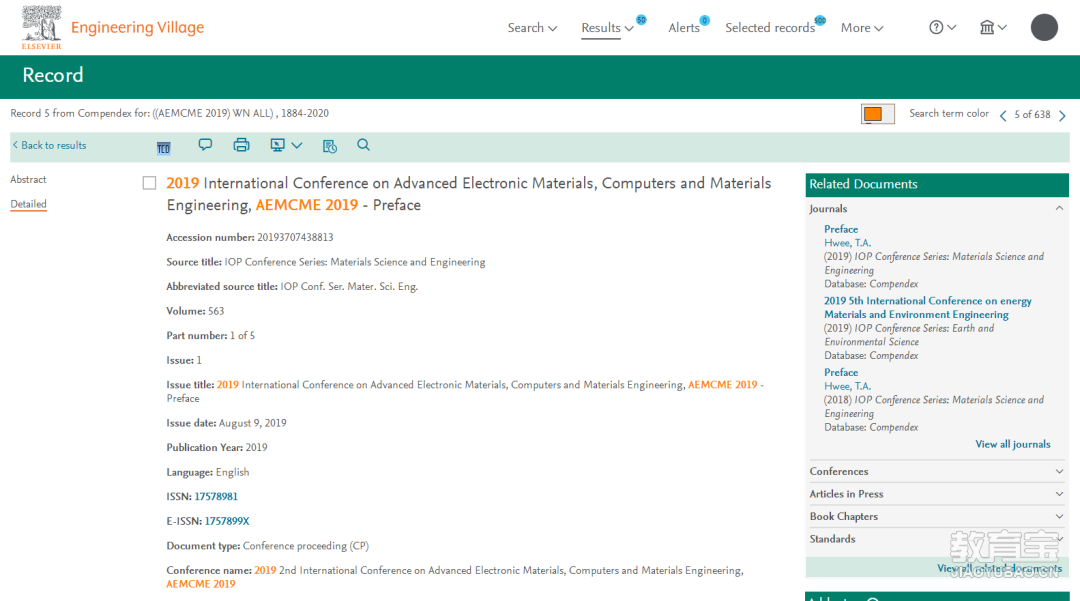Click the Record page heading
Image resolution: width=1080 pixels, height=601 pixels.
[x=53, y=75]
